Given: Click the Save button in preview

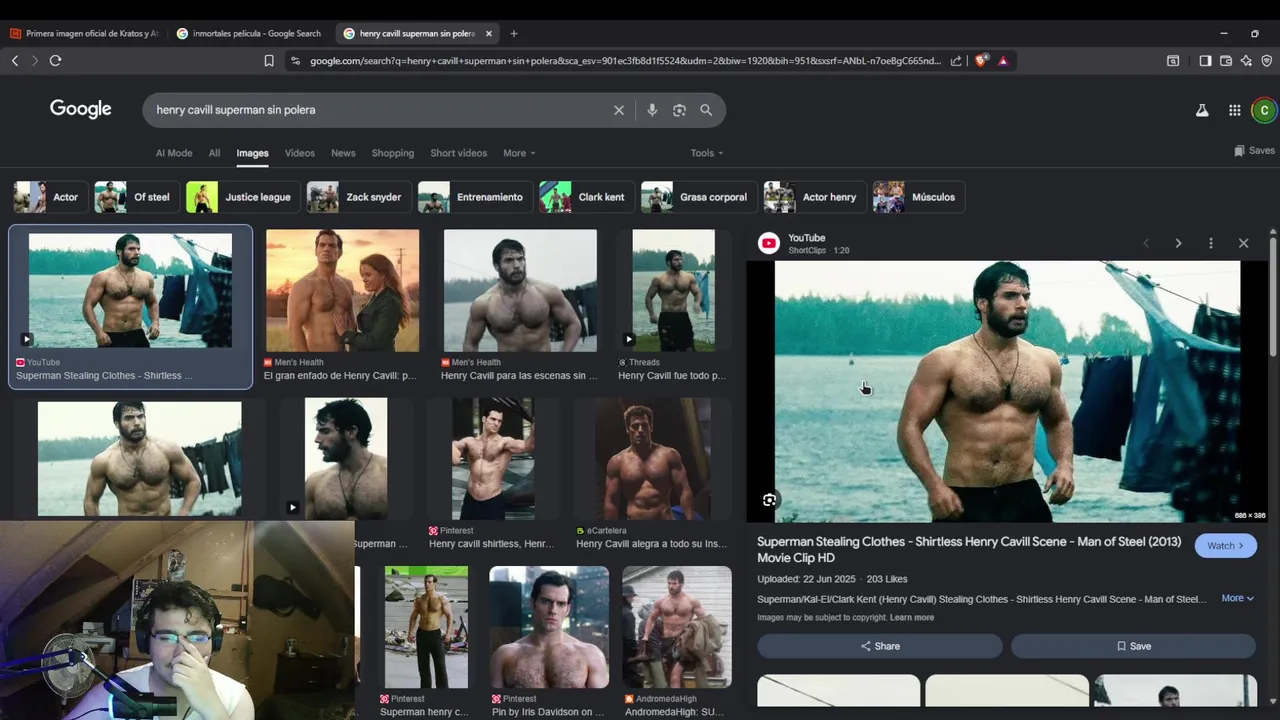Looking at the screenshot, I should coord(1134,646).
